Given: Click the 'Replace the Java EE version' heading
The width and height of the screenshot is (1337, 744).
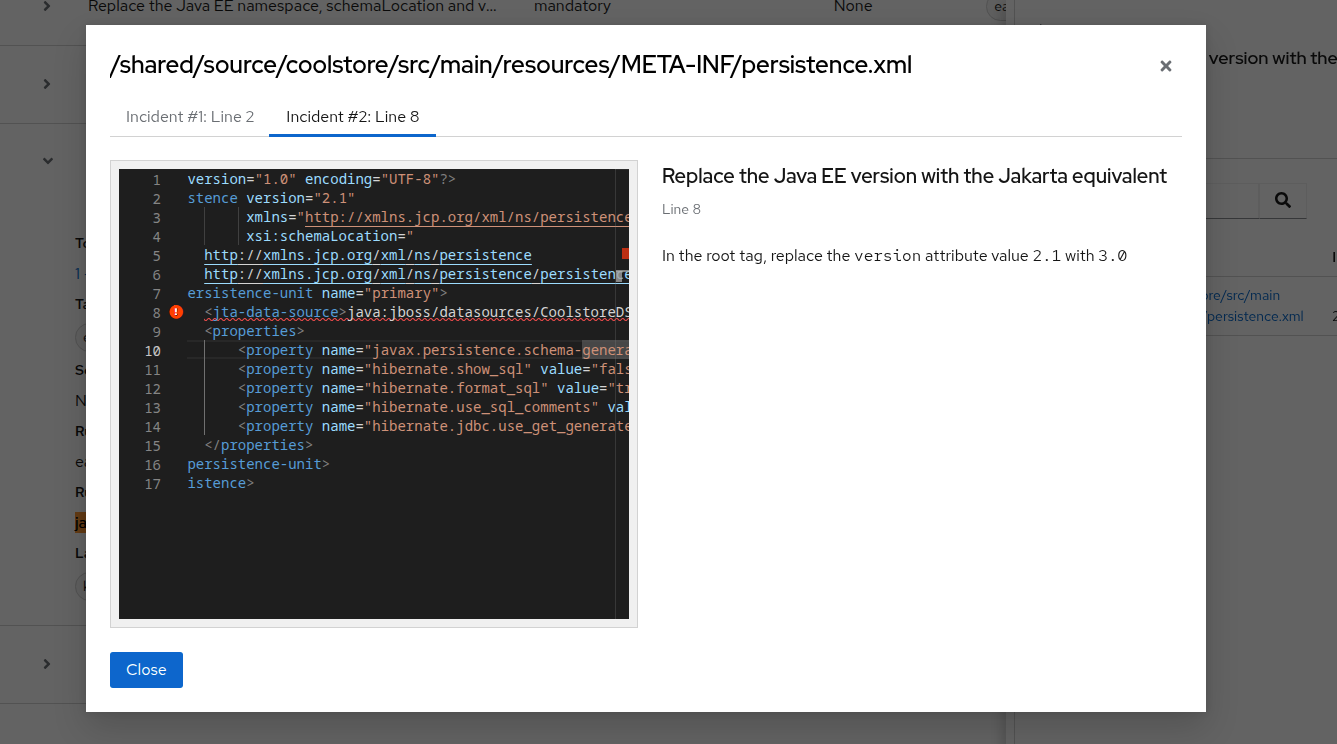Looking at the screenshot, I should tap(914, 176).
